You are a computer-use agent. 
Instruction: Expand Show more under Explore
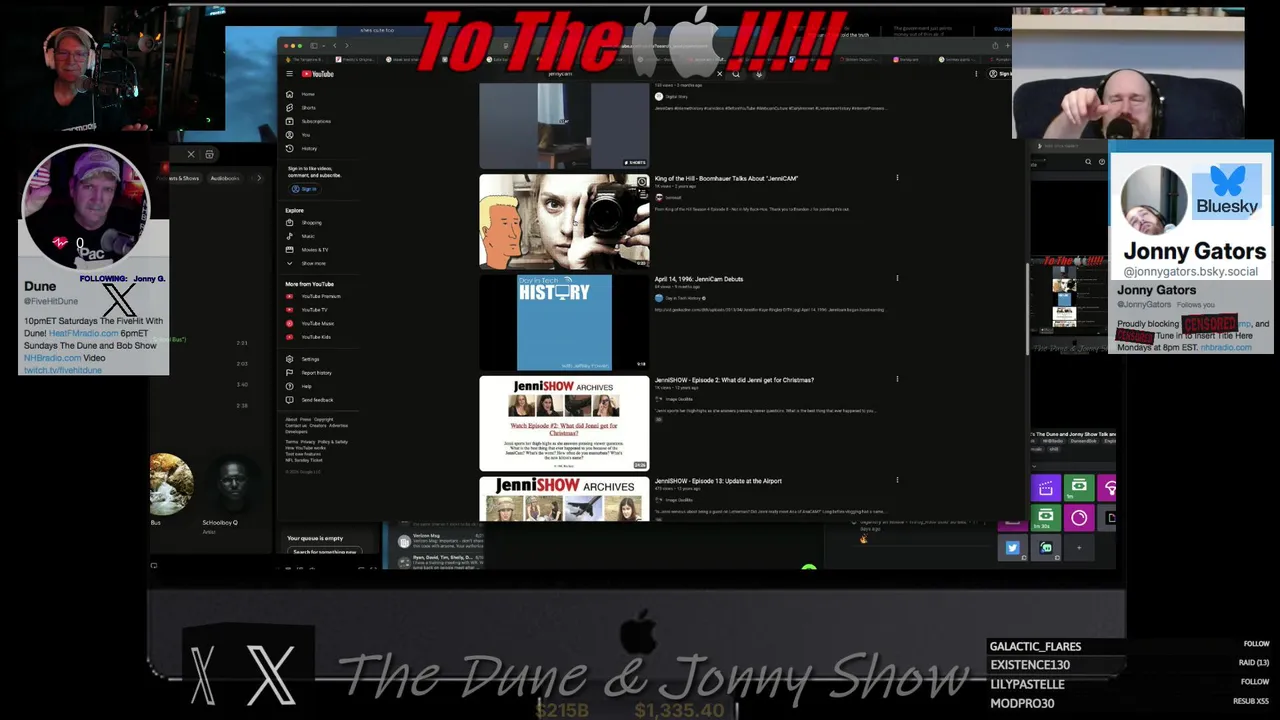[306, 263]
